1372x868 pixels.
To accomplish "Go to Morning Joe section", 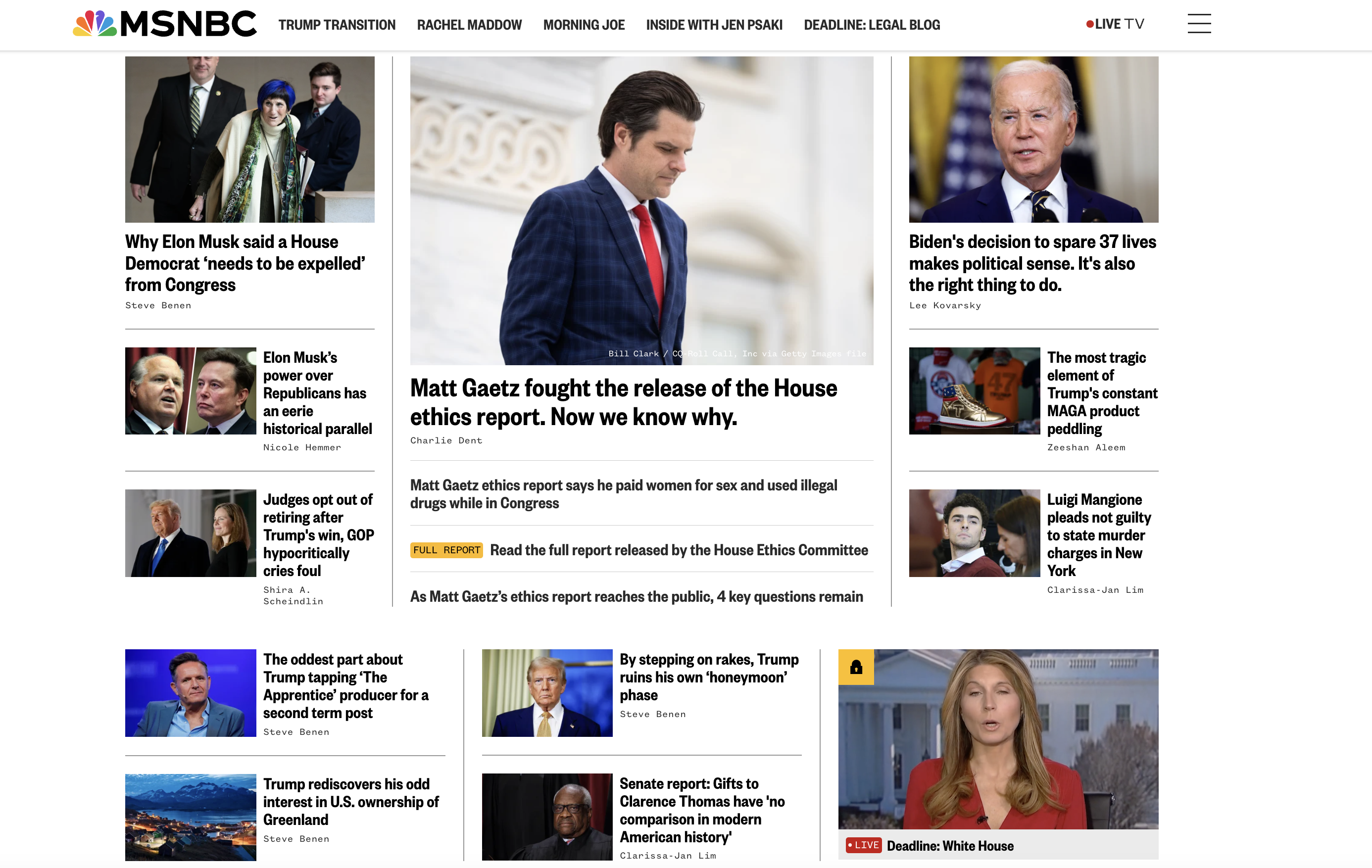I will pos(584,25).
